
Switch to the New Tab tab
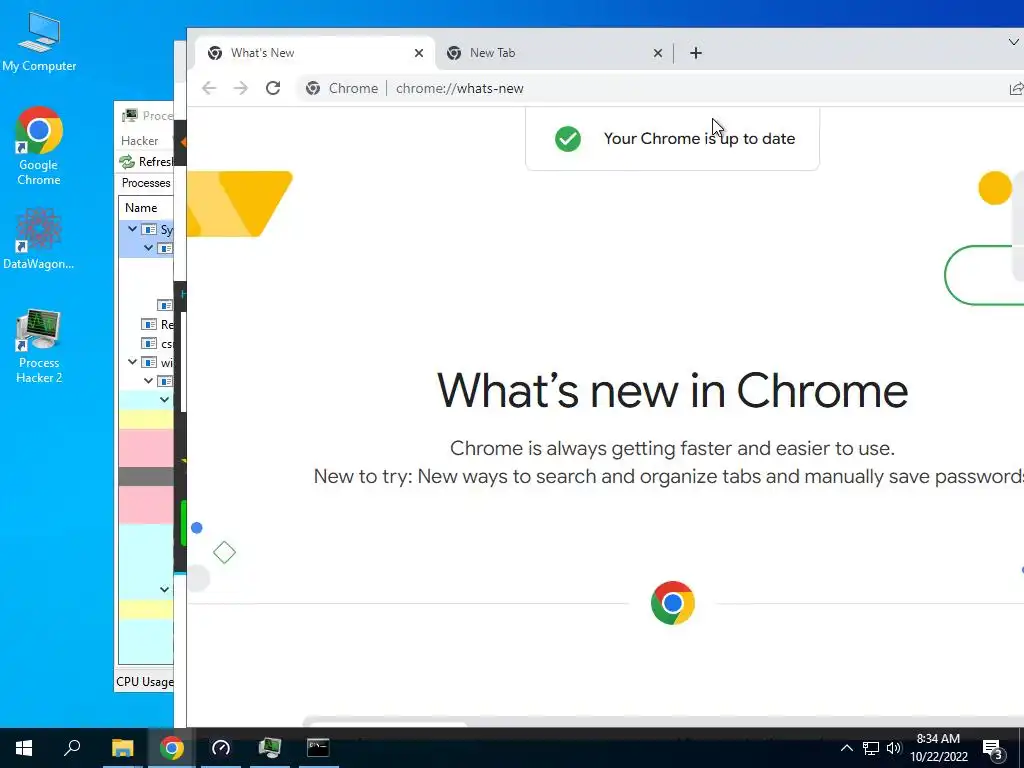pyautogui.click(x=554, y=53)
